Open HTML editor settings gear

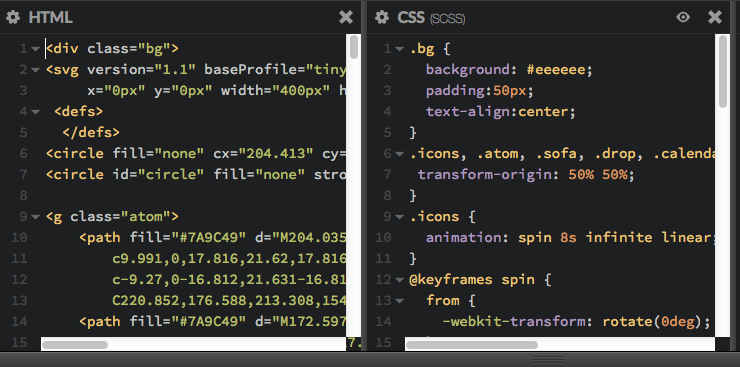[13, 17]
